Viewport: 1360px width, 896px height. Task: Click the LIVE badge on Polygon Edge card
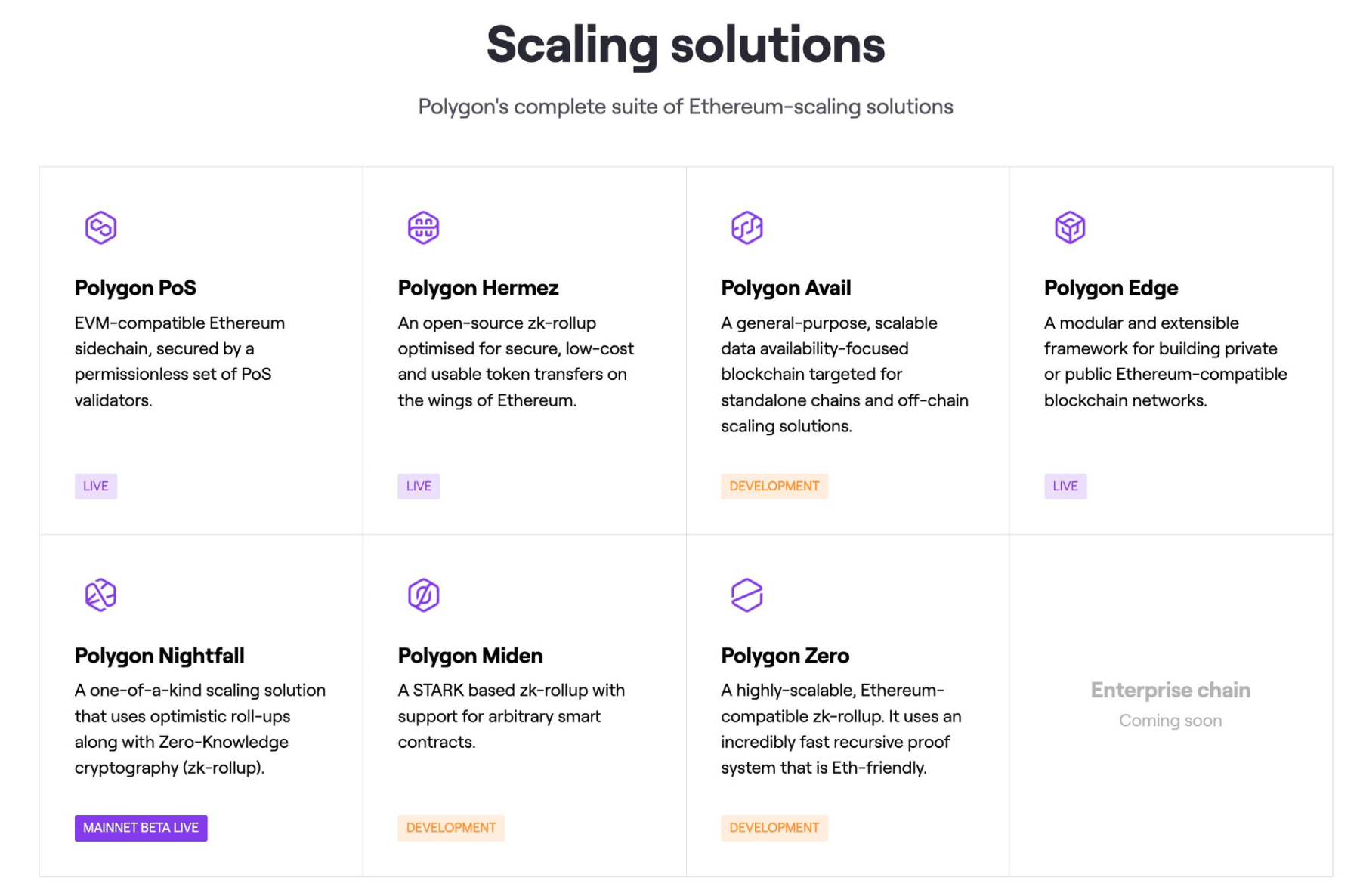pyautogui.click(x=1065, y=486)
